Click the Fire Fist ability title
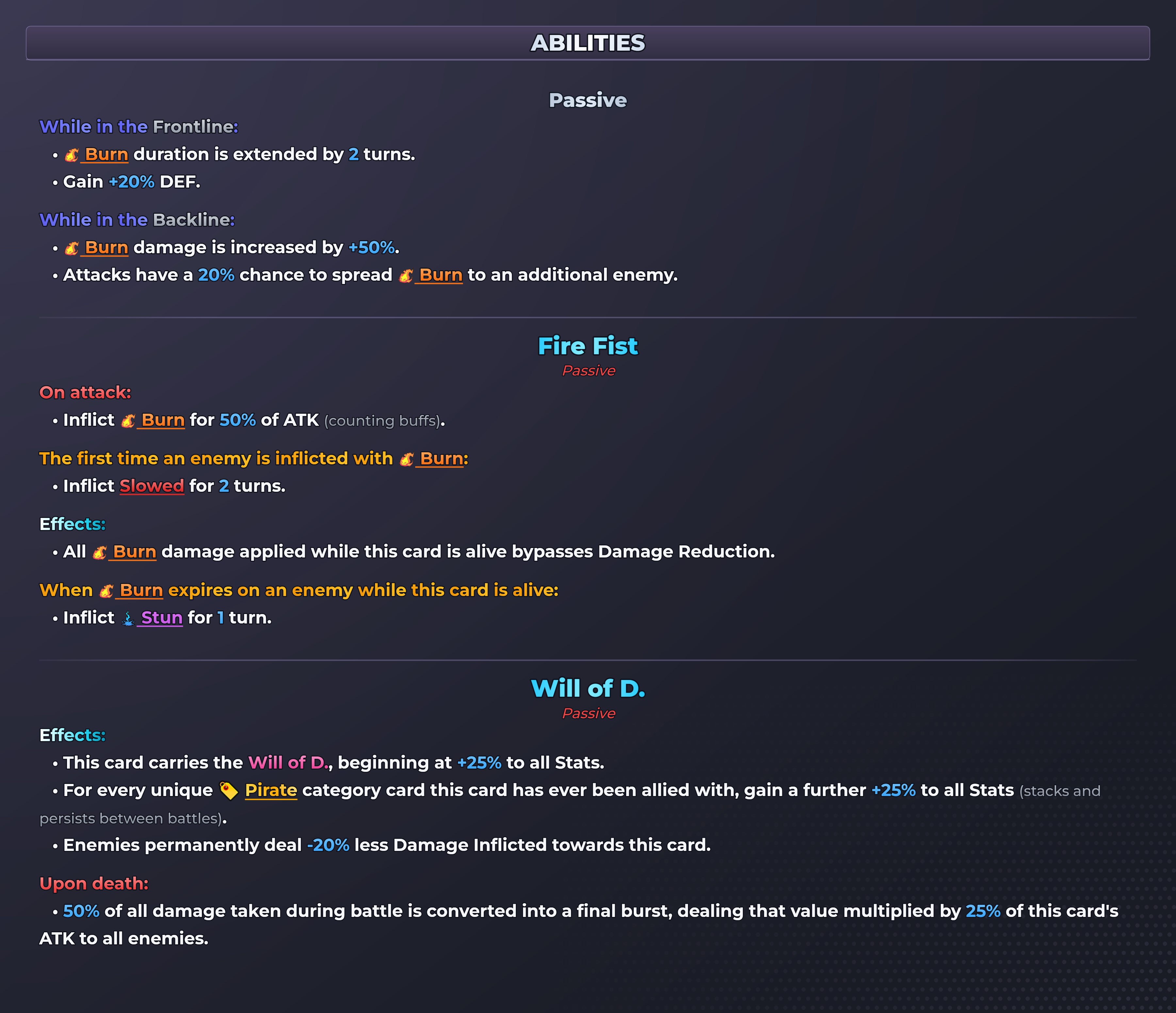Screen dimensions: 1176x1013 588,346
